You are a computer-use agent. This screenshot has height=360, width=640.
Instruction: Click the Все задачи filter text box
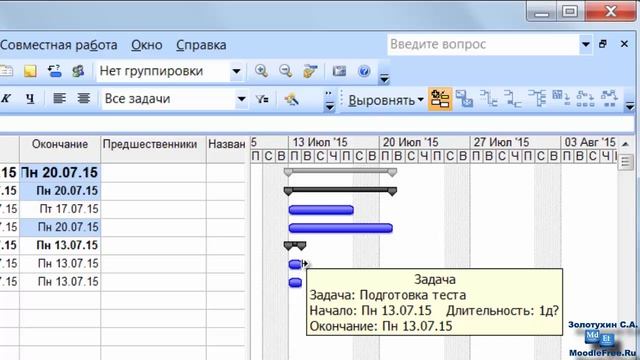tap(168, 99)
